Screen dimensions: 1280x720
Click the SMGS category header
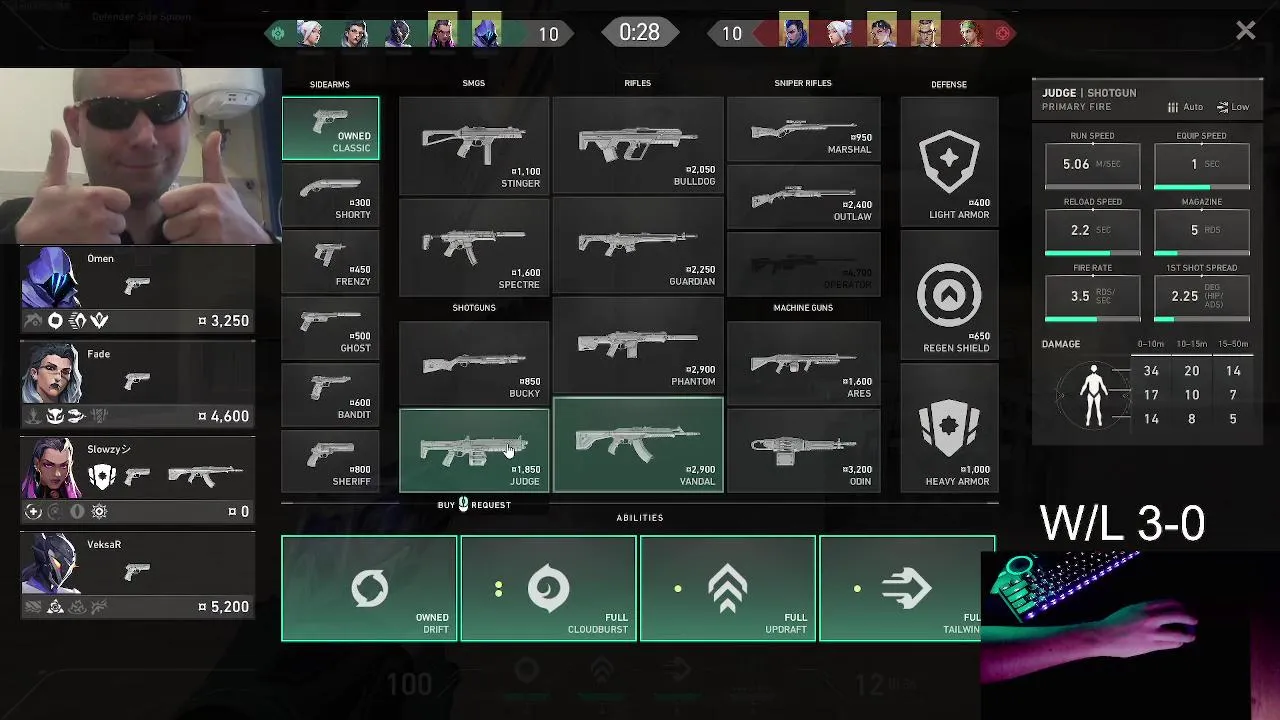point(474,83)
